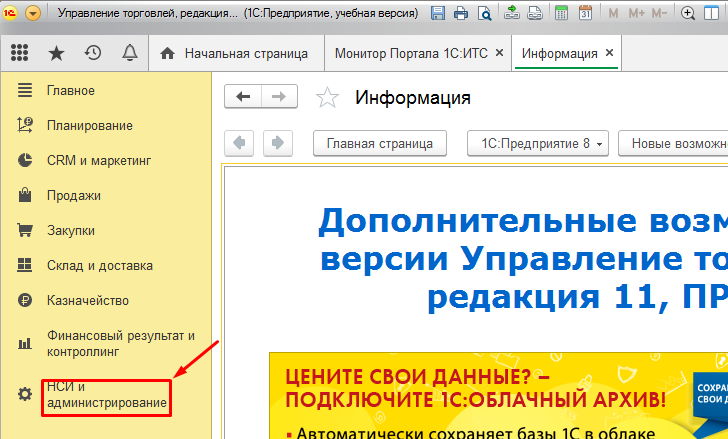Viewport: 728px width, 439px height.
Task: Click the Продажи shopping bag icon
Action: [x=25, y=195]
